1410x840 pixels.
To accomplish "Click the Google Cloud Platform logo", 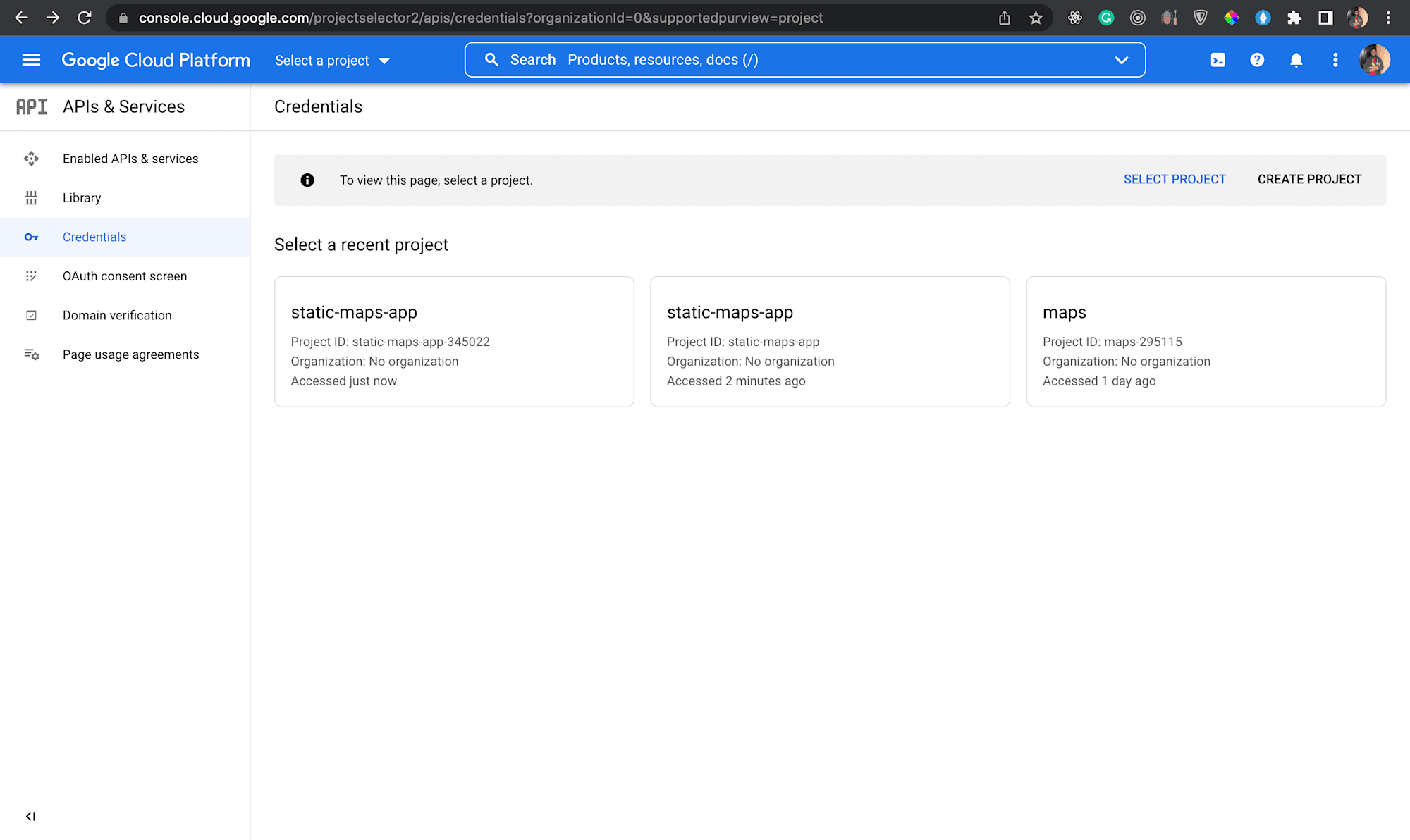I will (x=156, y=60).
